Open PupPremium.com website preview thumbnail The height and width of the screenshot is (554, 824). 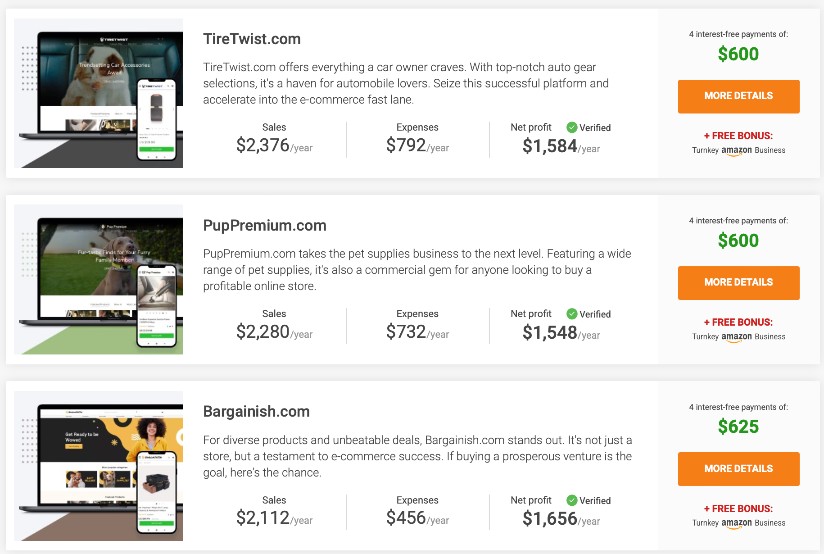coord(99,280)
